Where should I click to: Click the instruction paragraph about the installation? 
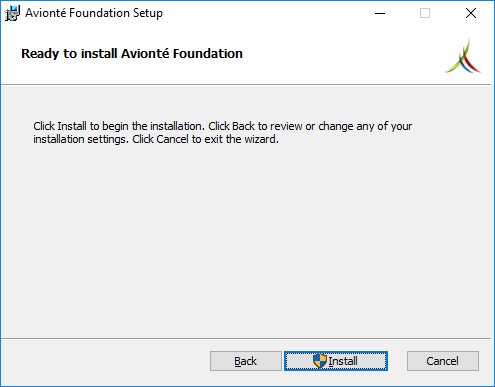(223, 133)
